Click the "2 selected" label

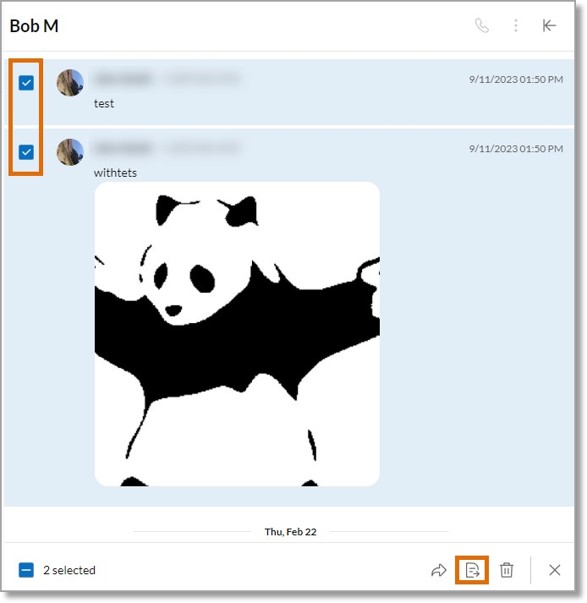point(69,570)
